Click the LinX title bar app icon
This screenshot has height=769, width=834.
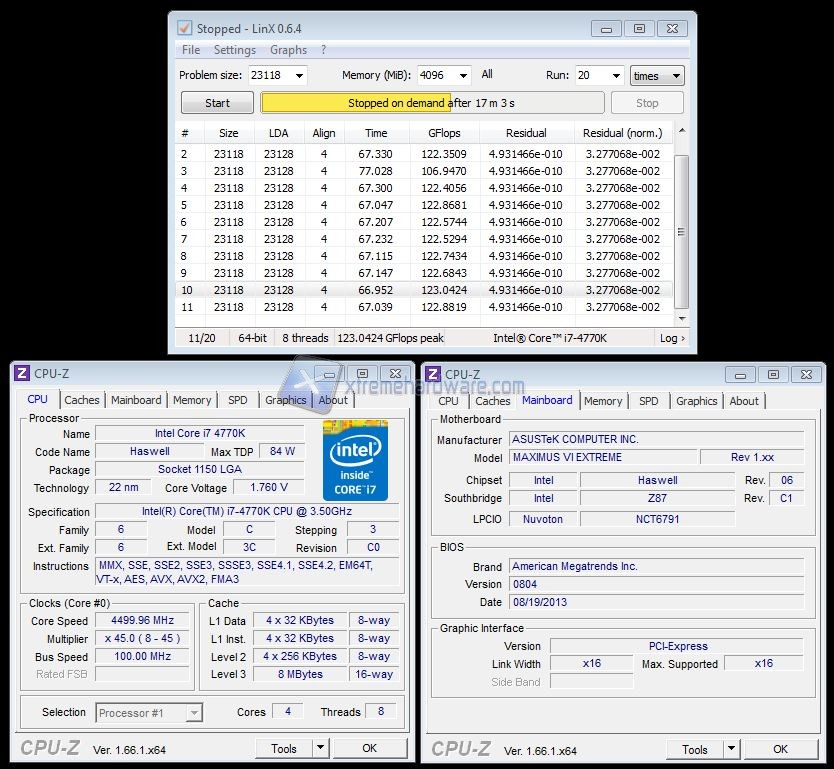184,28
